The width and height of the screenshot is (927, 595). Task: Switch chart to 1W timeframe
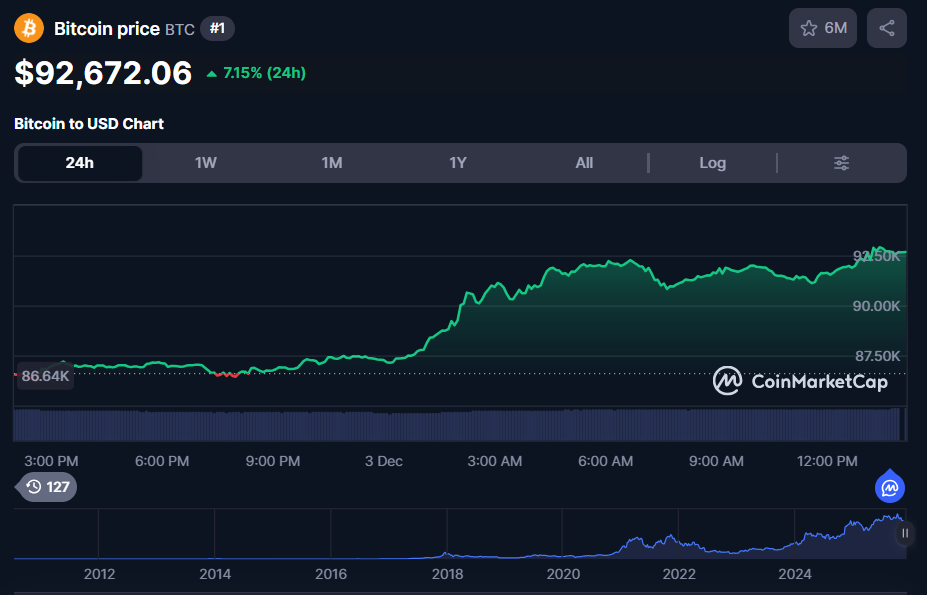click(x=206, y=163)
